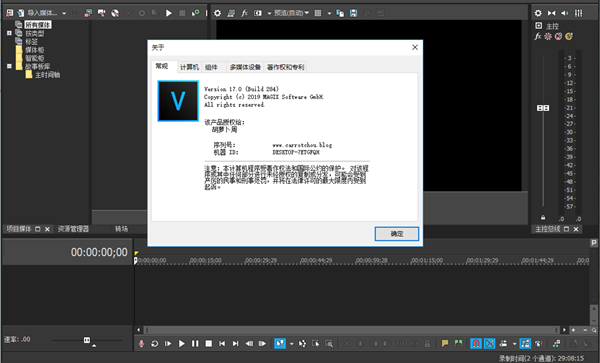Select 所有媒体 in media tree
Screen dimensions: 600x363
tap(38, 25)
